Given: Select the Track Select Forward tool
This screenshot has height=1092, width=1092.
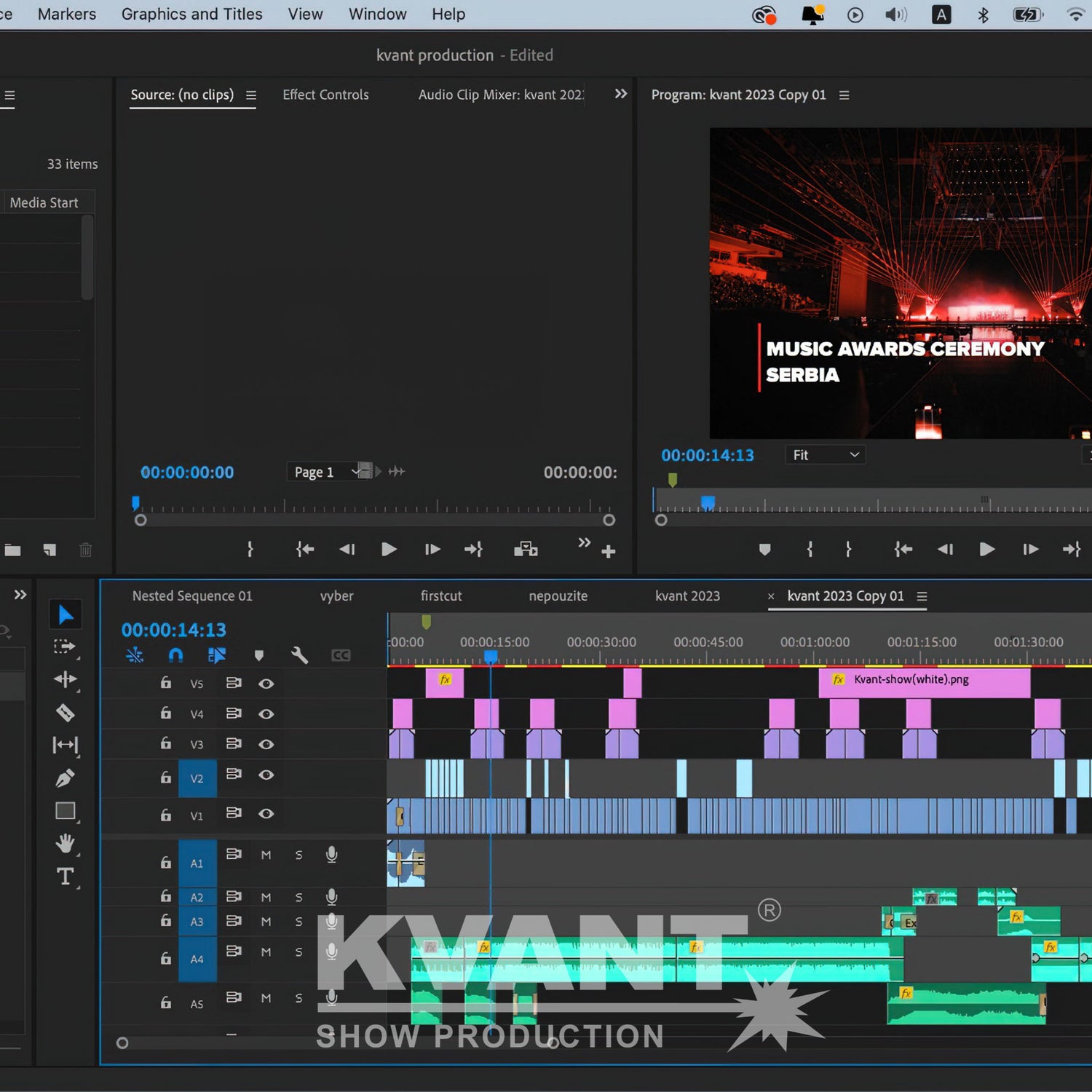Looking at the screenshot, I should pyautogui.click(x=65, y=646).
